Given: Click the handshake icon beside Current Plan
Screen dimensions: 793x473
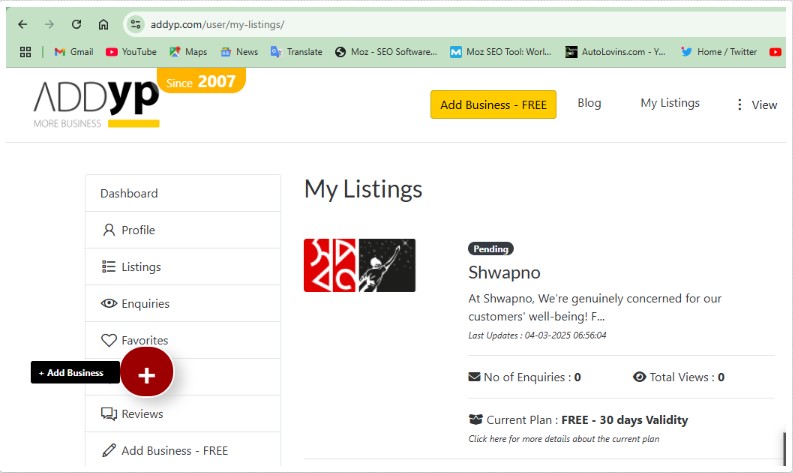Looking at the screenshot, I should [475, 419].
